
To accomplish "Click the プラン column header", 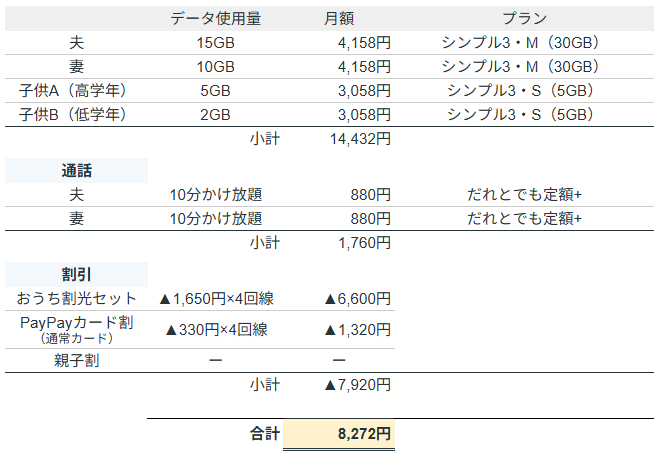I will 524,19.
